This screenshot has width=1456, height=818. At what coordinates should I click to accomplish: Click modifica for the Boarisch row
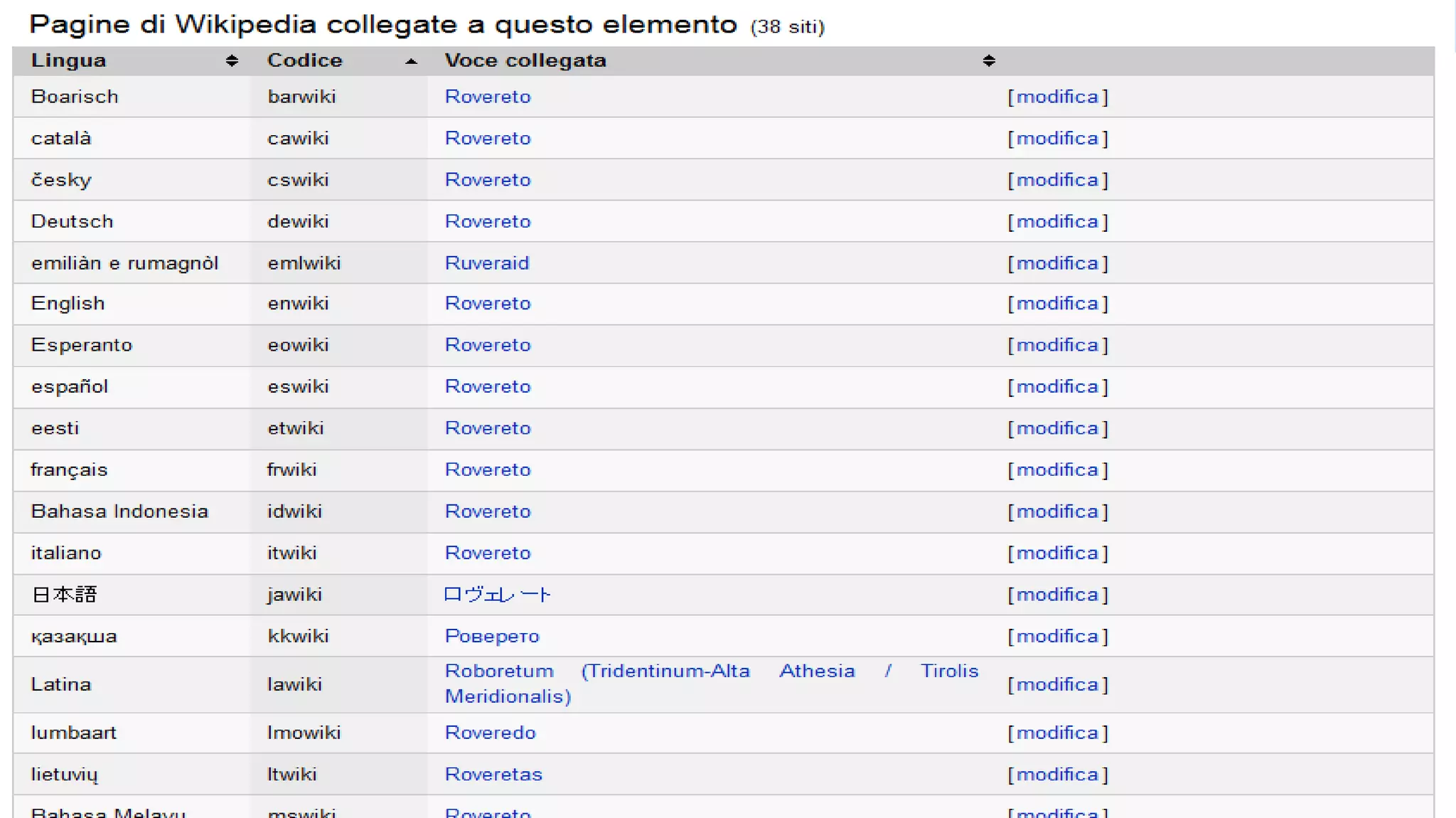[1057, 97]
